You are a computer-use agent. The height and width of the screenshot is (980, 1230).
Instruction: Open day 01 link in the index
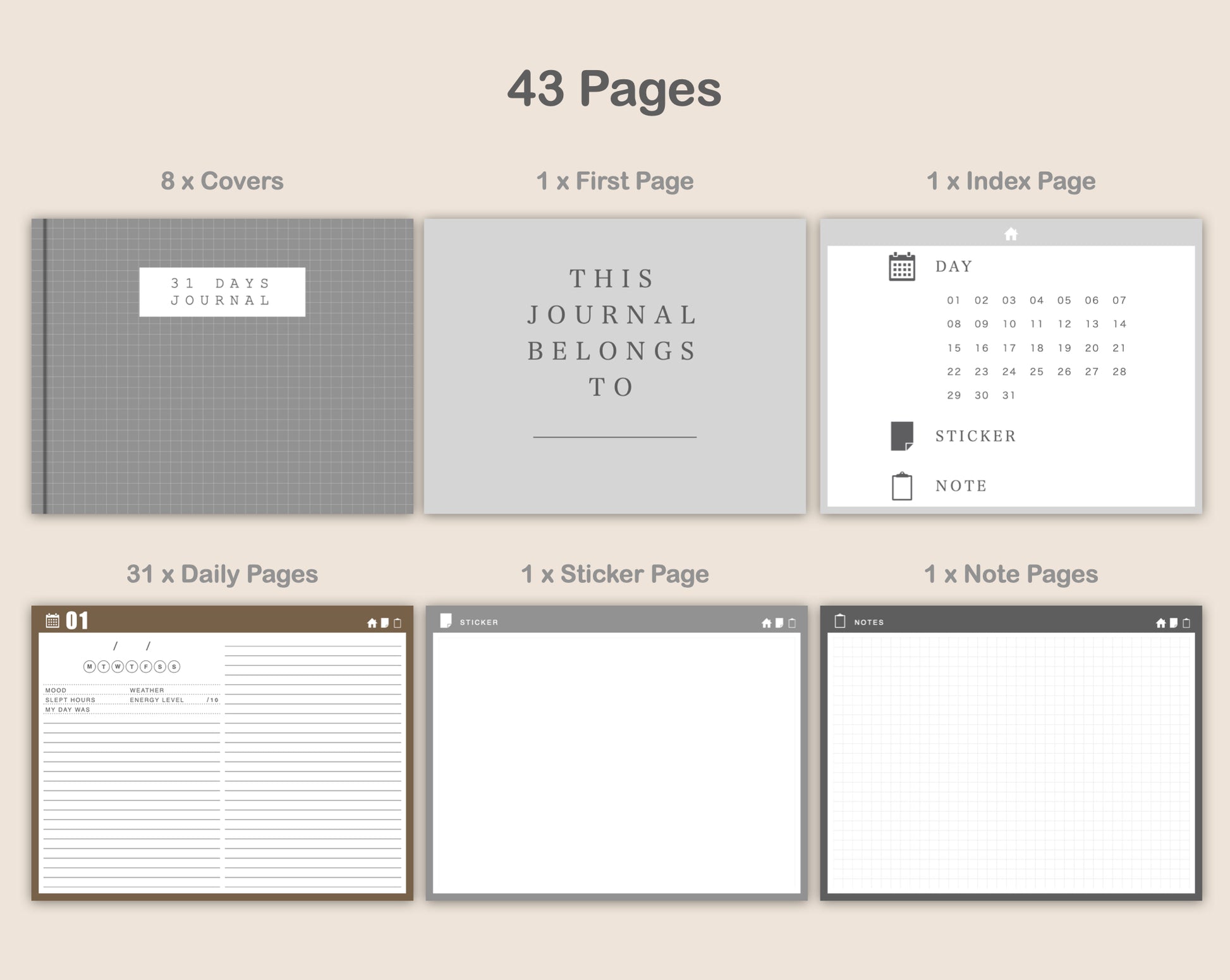[x=953, y=301]
